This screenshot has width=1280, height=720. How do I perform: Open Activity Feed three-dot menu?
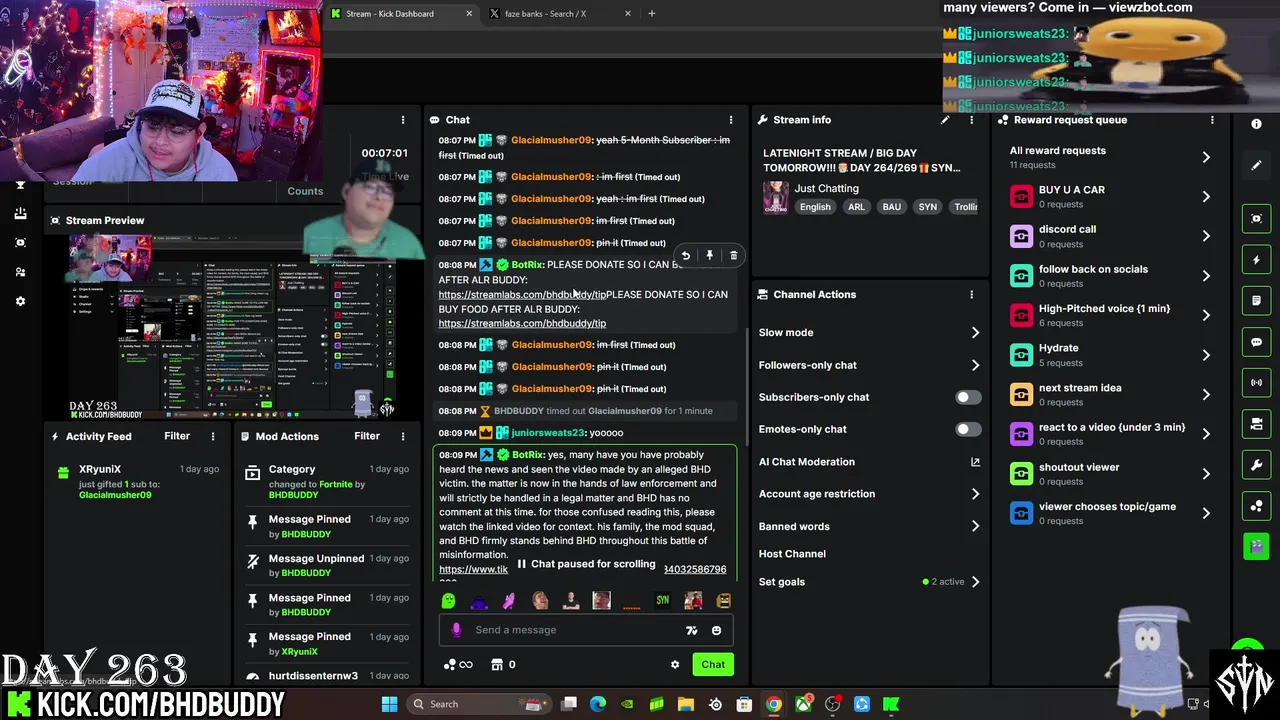point(212,436)
